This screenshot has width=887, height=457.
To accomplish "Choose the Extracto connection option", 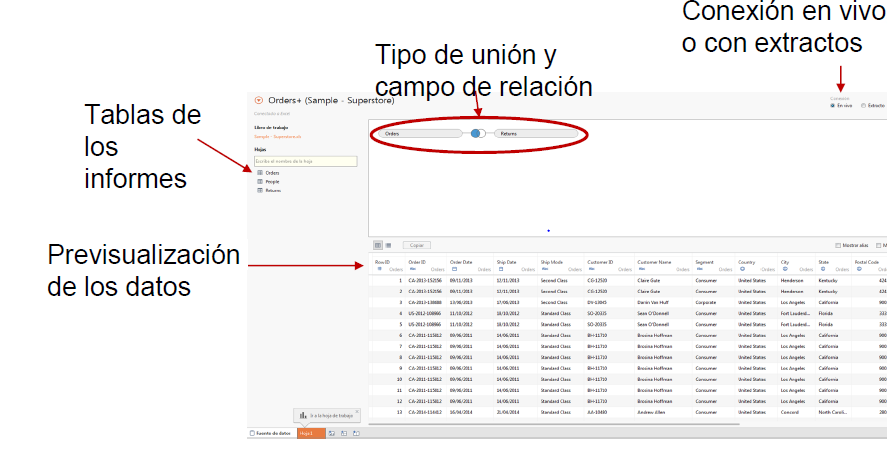I will [x=873, y=105].
